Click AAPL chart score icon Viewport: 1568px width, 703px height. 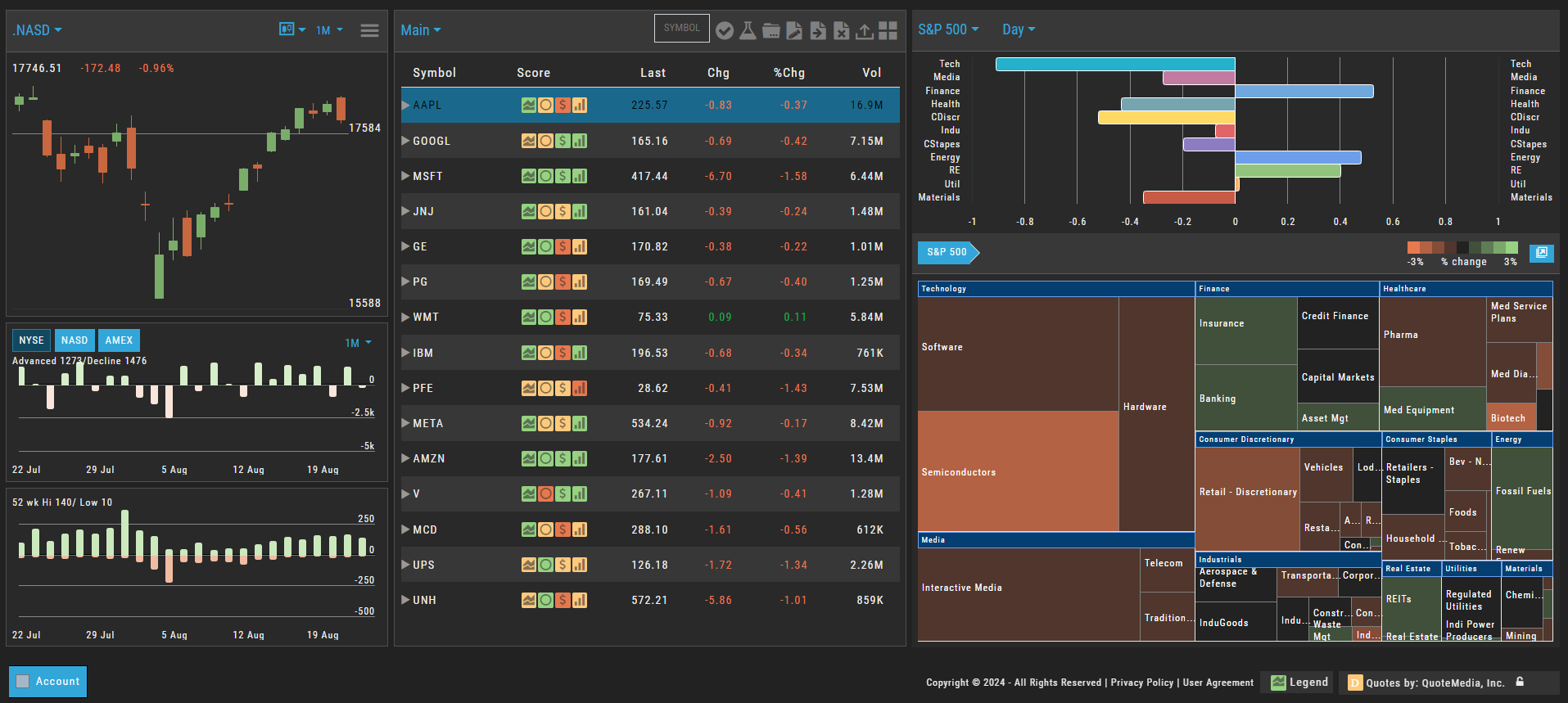[529, 105]
